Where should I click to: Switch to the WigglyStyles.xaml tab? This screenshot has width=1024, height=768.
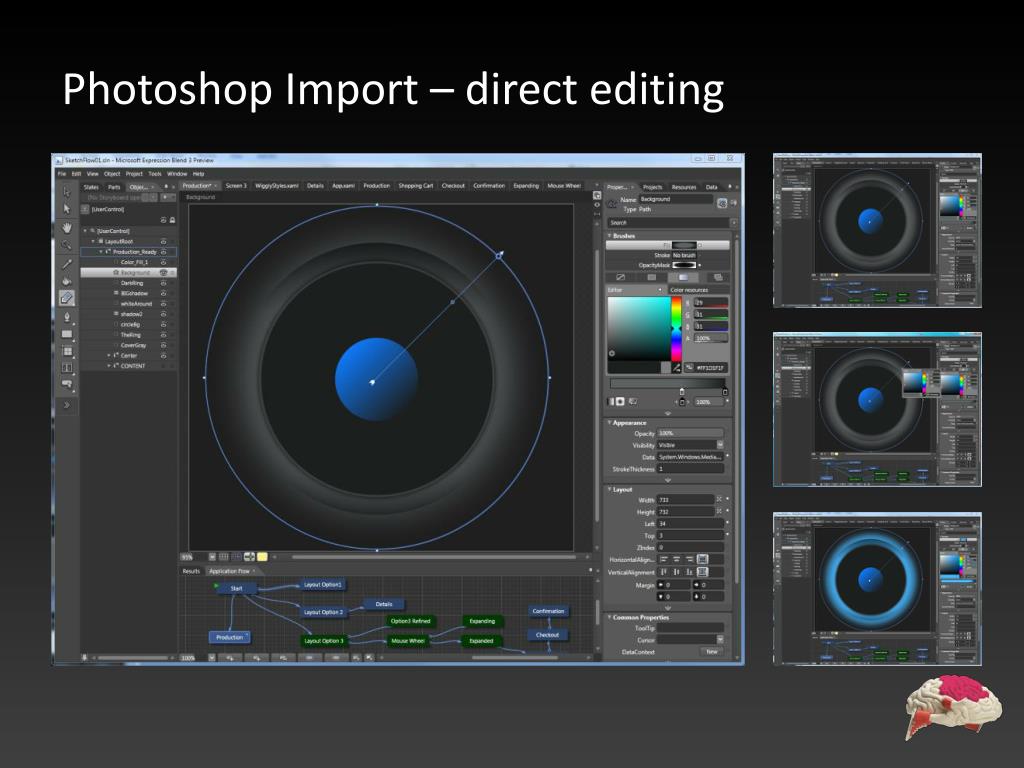coord(277,186)
